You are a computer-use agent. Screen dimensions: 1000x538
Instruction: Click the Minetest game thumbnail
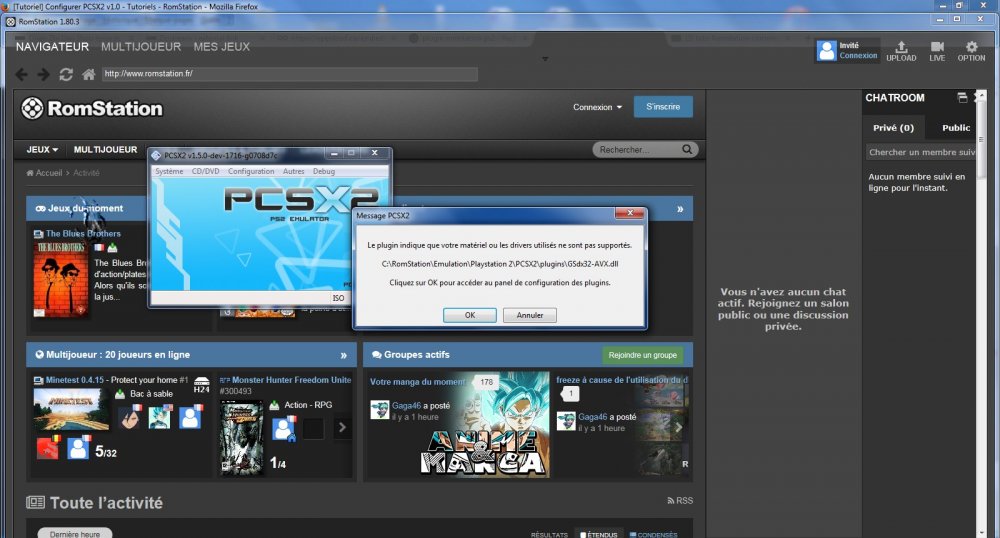pyautogui.click(x=71, y=408)
